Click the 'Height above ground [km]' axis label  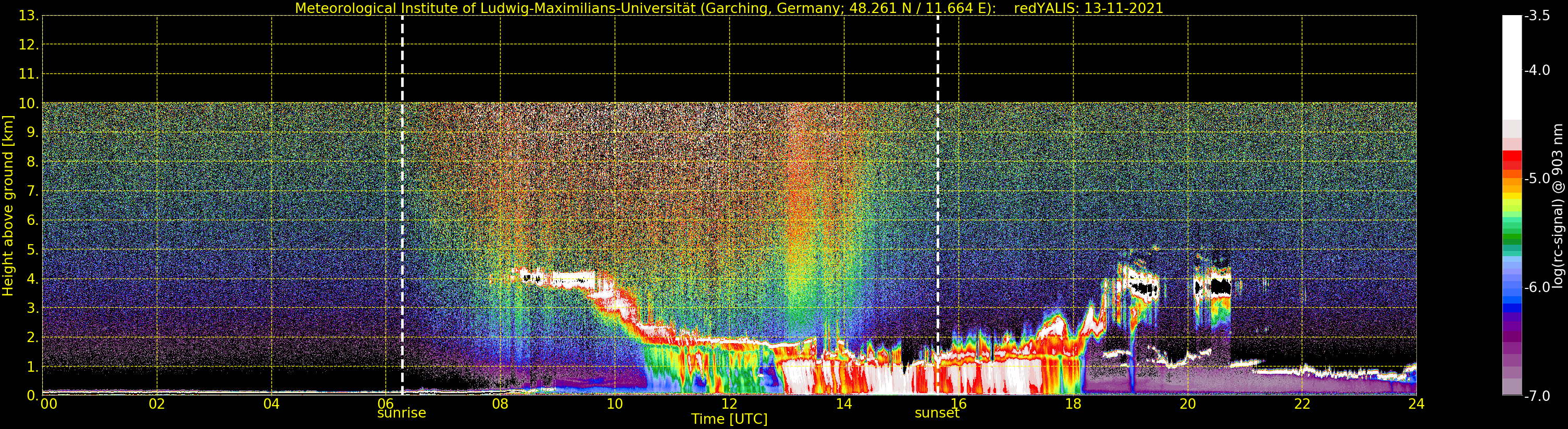7,206
